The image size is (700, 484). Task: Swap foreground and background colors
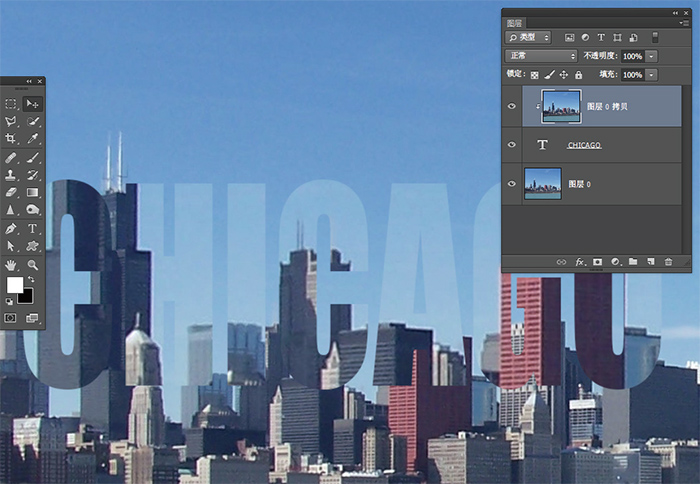(x=31, y=279)
